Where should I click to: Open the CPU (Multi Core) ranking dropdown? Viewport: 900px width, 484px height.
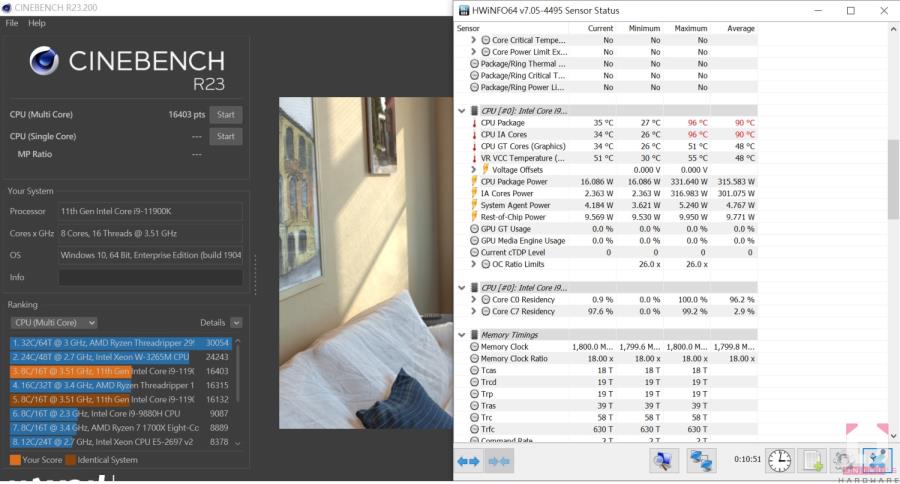[x=54, y=323]
